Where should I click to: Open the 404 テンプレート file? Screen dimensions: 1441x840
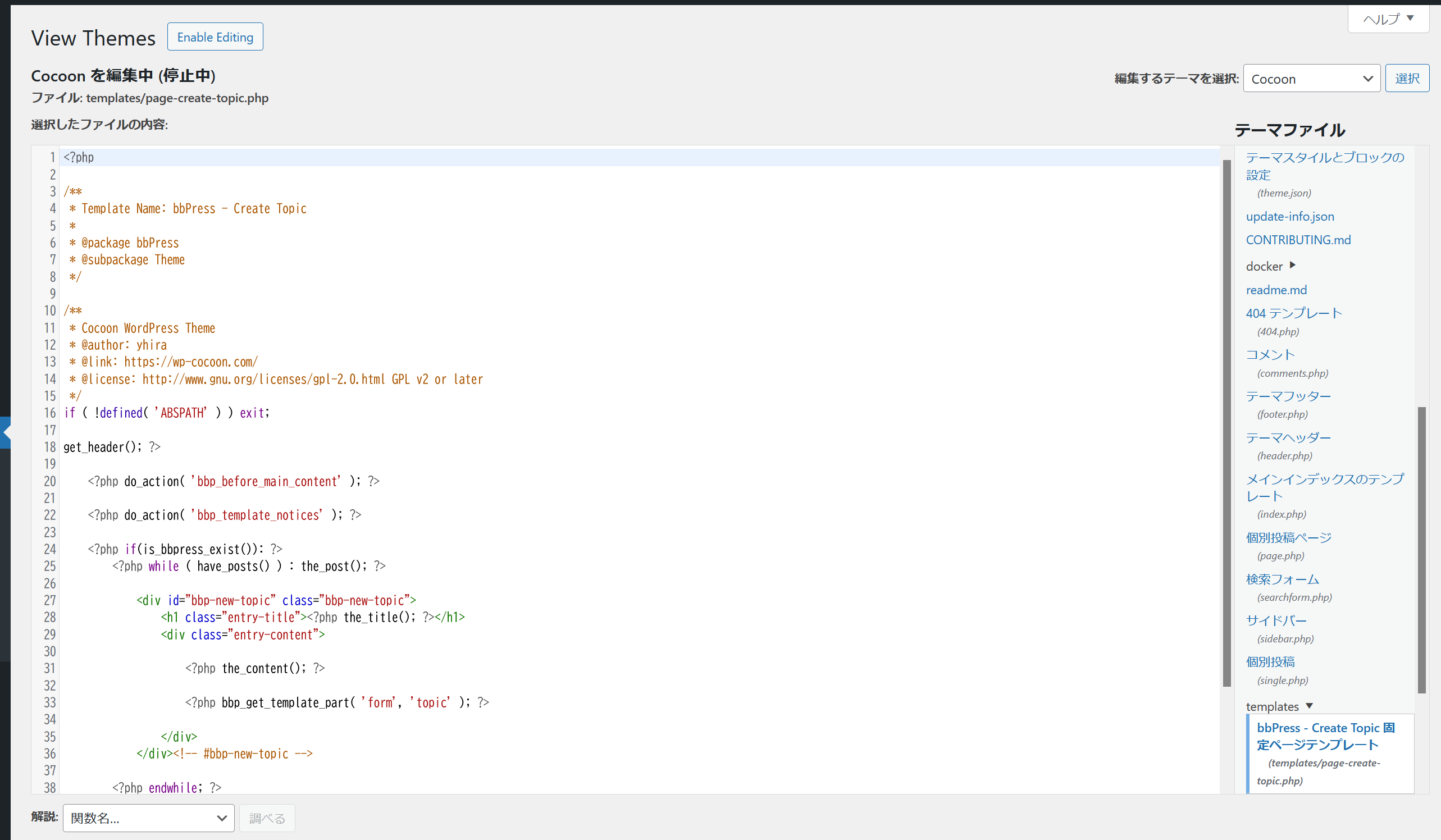(x=1293, y=313)
